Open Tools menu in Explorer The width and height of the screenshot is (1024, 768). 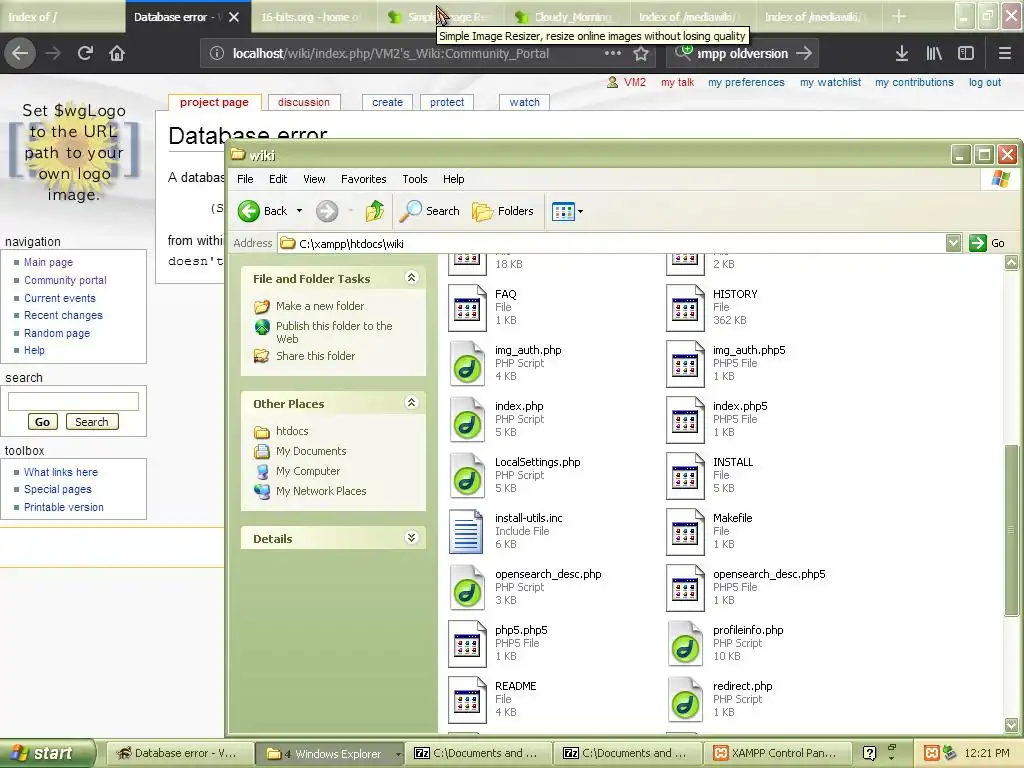[415, 179]
